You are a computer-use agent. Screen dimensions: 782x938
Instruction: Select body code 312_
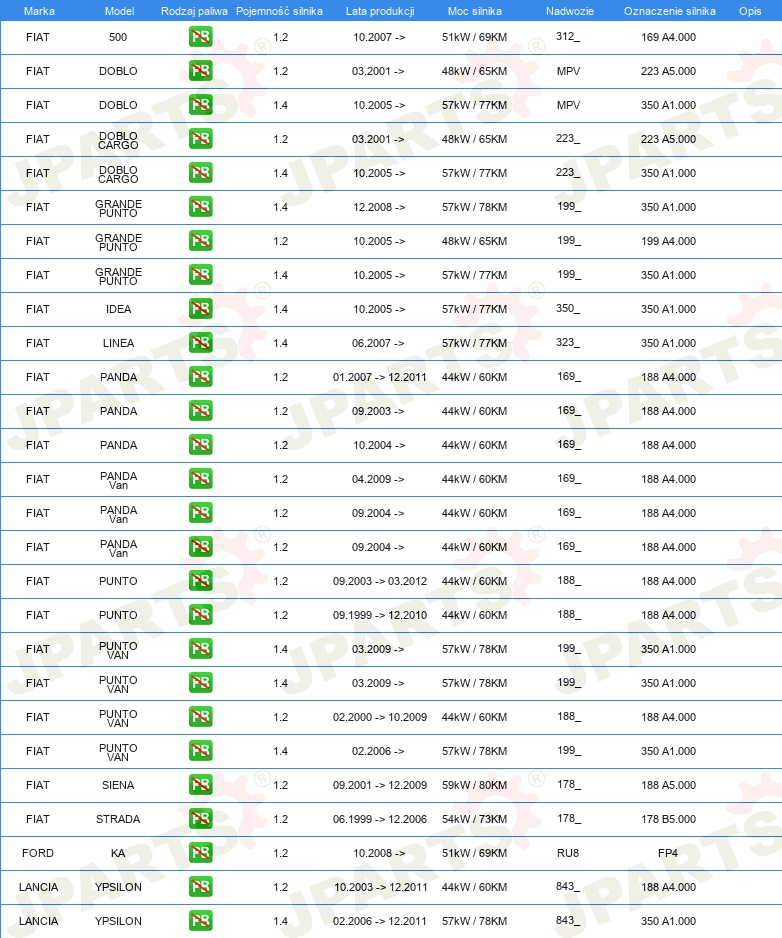568,36
